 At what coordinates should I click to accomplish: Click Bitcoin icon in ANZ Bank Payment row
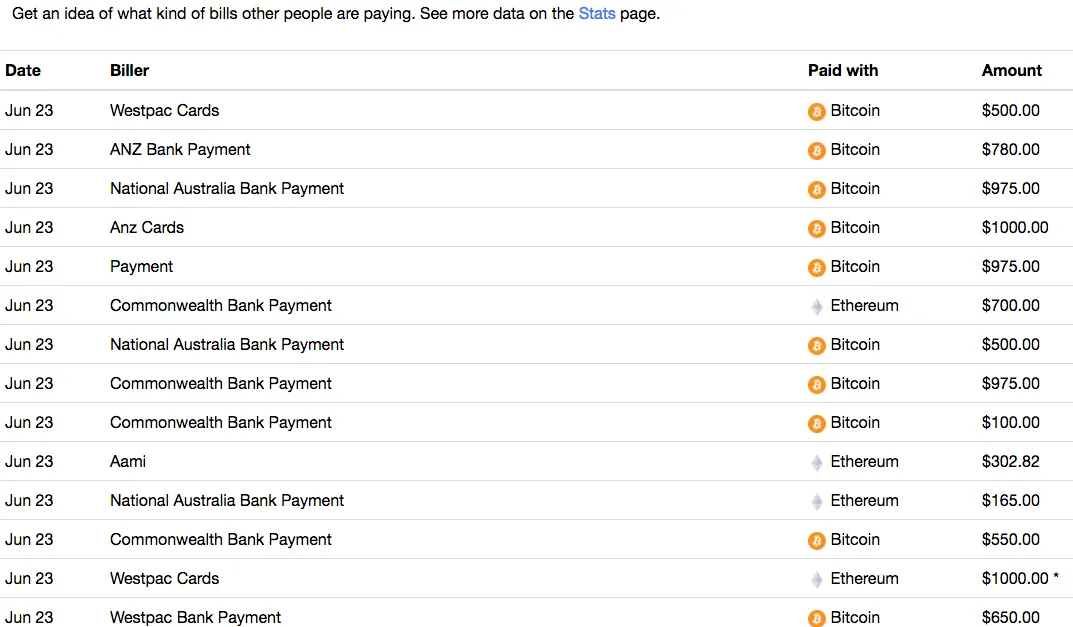click(x=816, y=151)
